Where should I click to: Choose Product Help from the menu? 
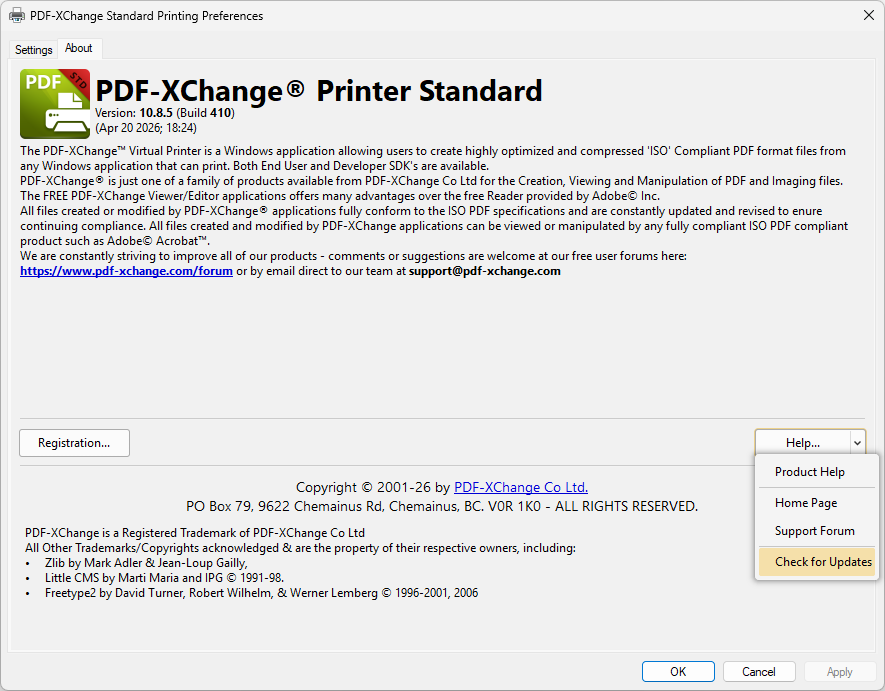817,472
